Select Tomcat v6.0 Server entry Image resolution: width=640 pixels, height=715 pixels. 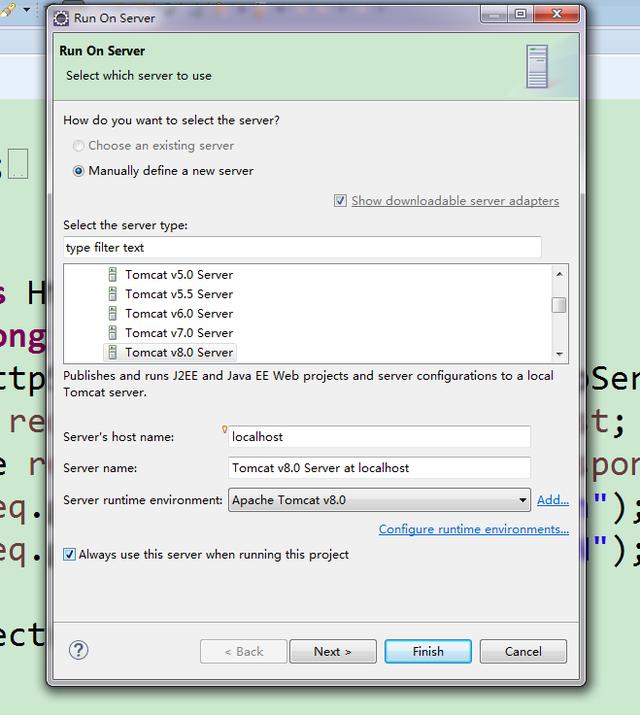click(x=179, y=313)
